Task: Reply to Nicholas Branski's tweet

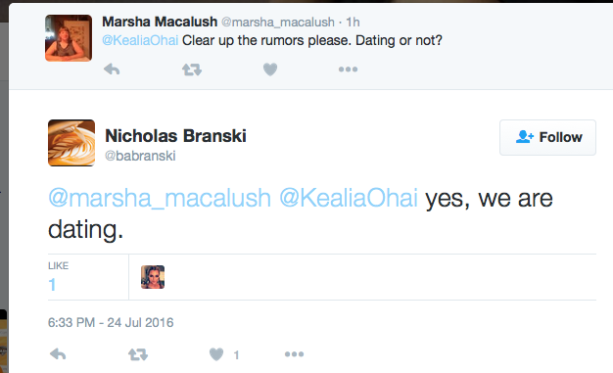Action: [58, 354]
